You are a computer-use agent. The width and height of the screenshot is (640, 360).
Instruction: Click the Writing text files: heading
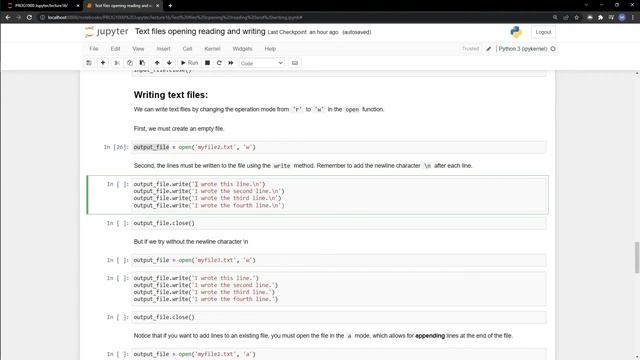coord(171,95)
